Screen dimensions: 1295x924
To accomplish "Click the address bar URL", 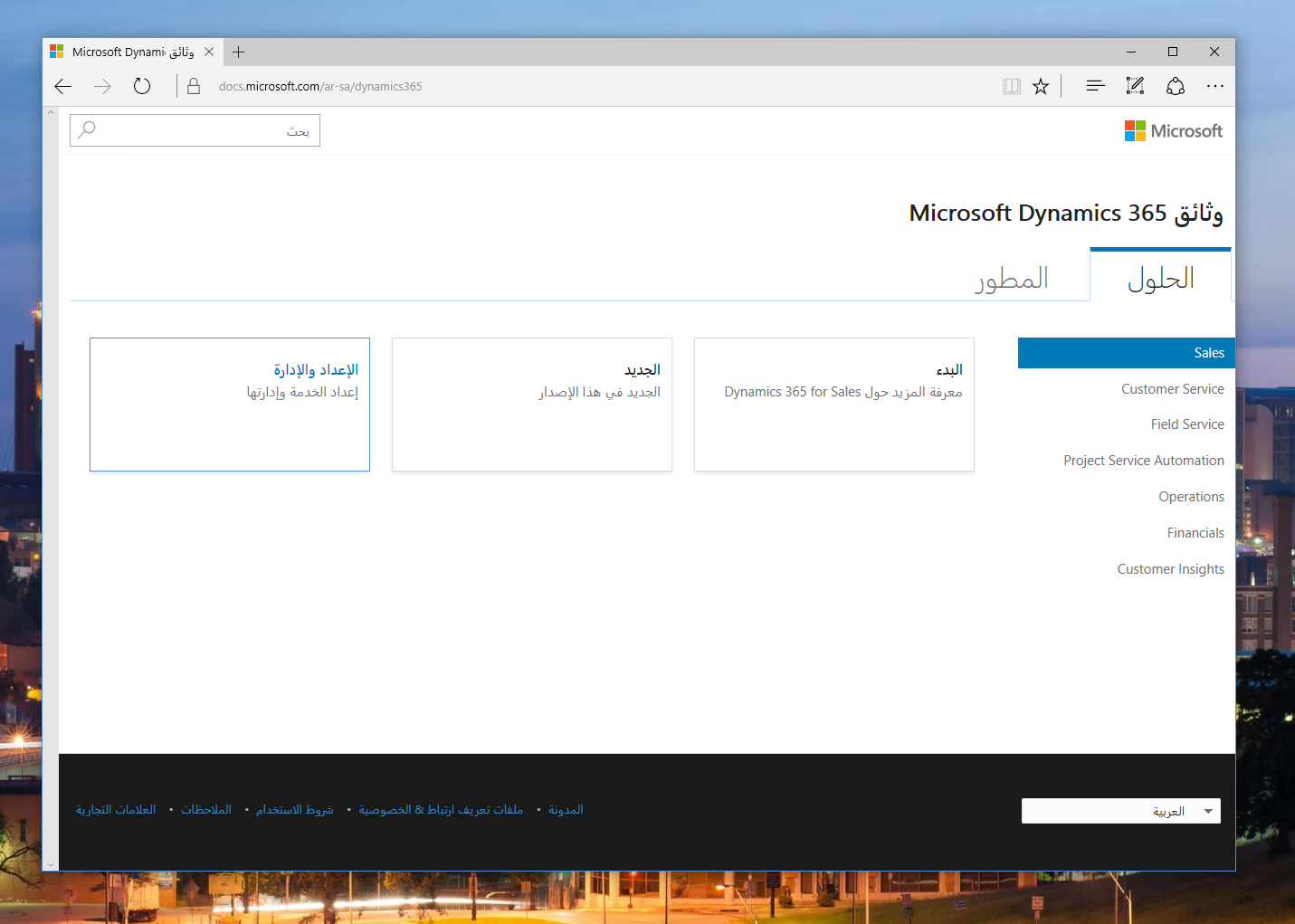I will click(320, 87).
